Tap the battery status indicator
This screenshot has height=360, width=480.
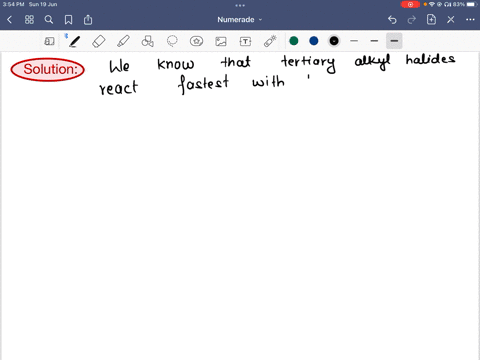[x=472, y=4]
